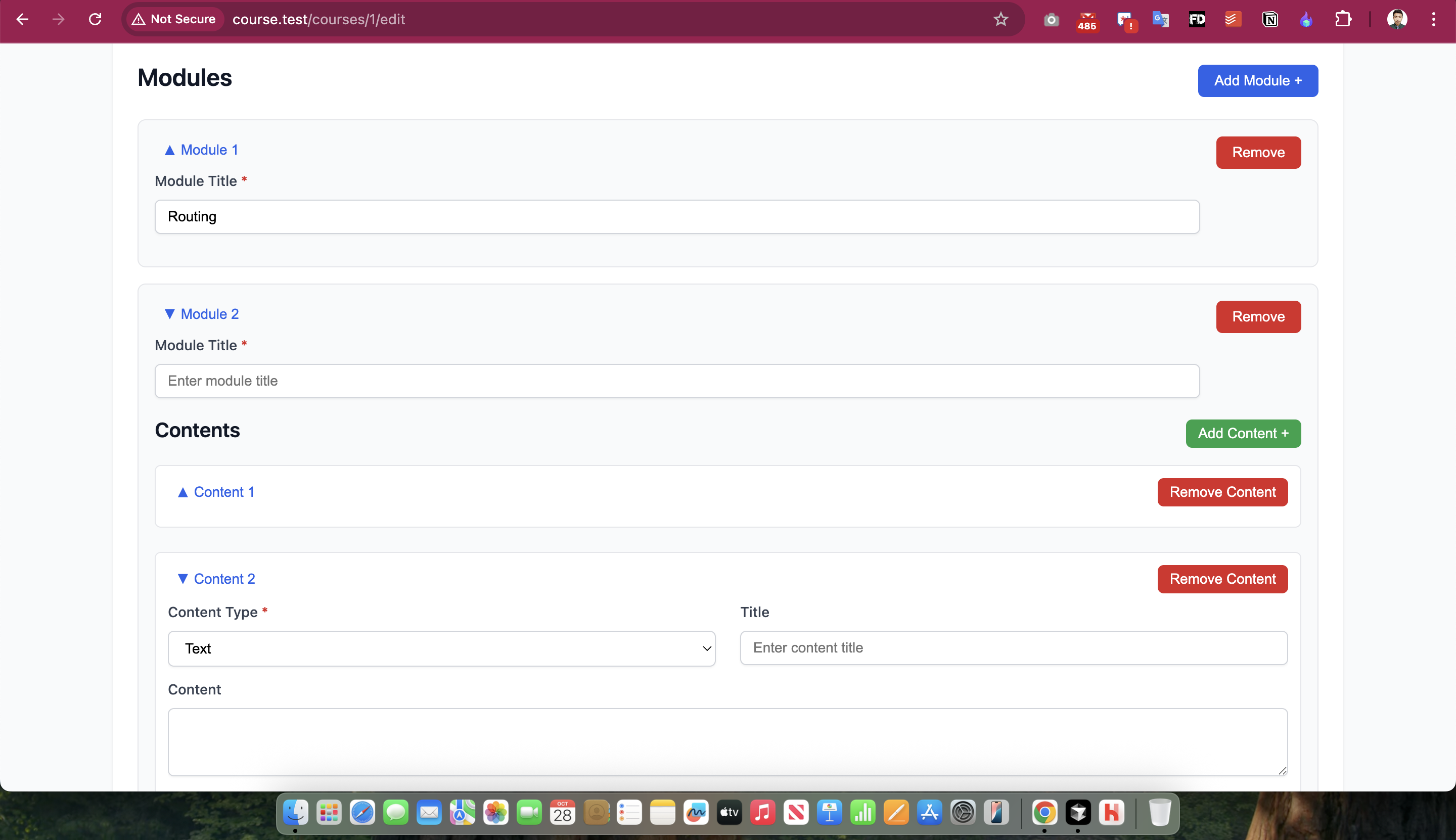Image resolution: width=1456 pixels, height=840 pixels.
Task: Open the Content Type dropdown
Action: [x=440, y=648]
